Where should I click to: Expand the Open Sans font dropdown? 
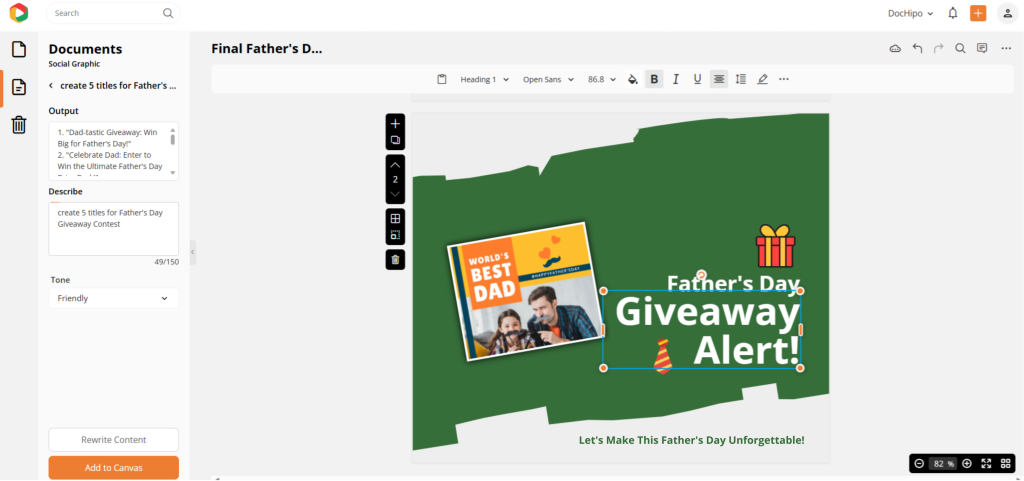point(549,79)
